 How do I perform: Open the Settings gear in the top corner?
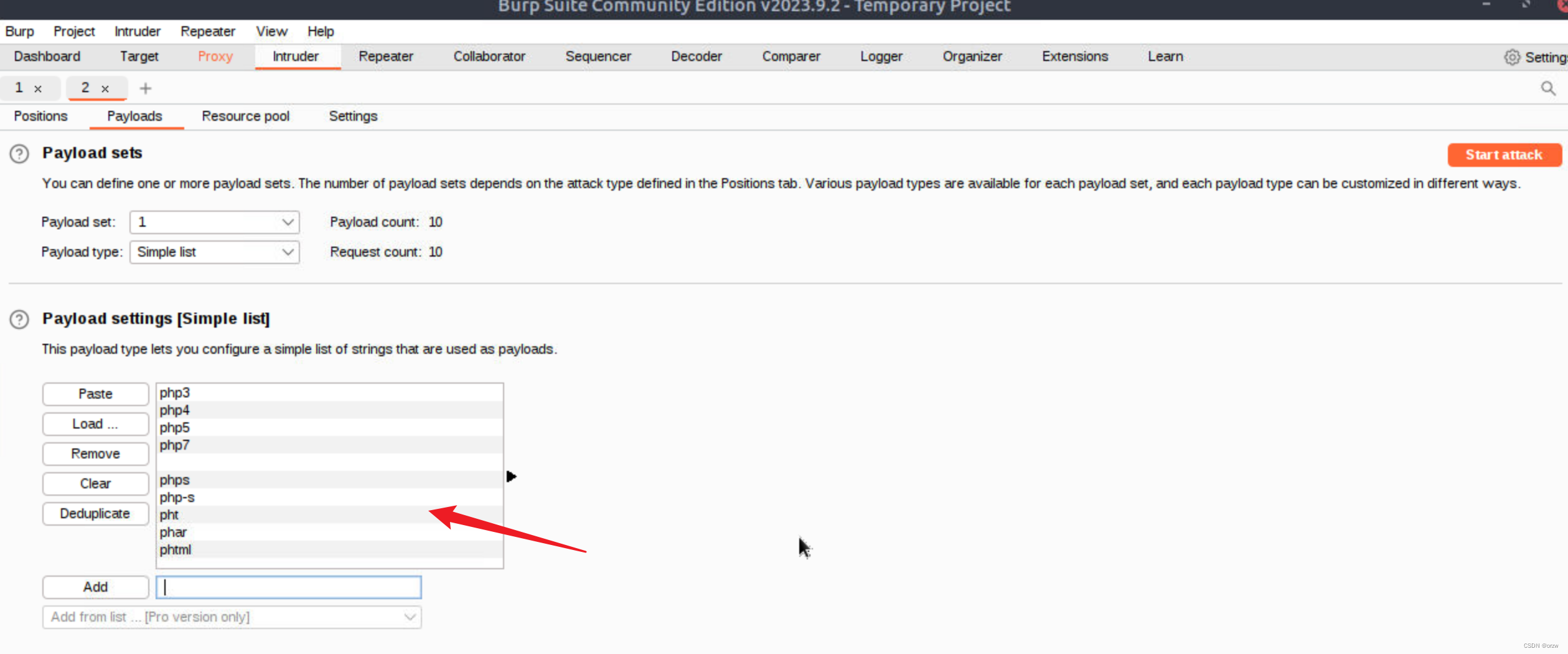1513,57
